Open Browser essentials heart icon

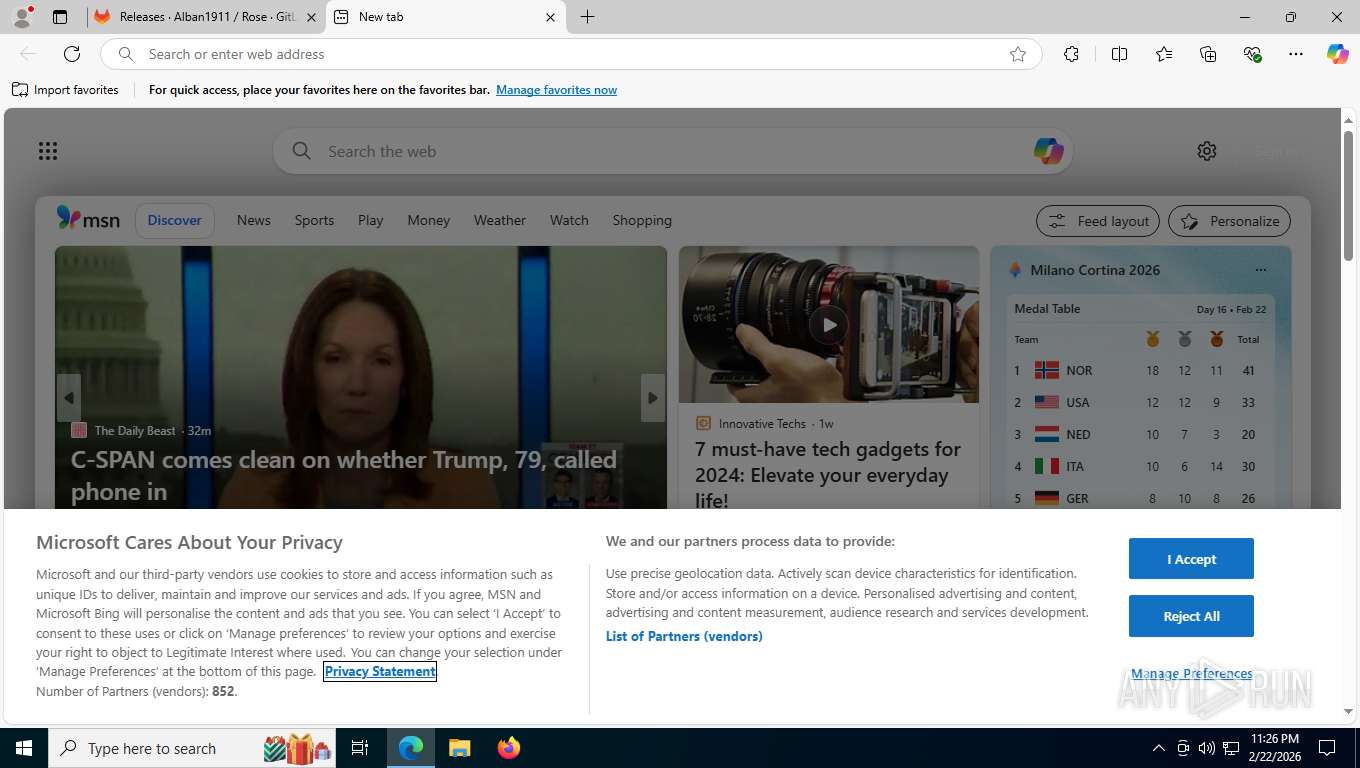click(1252, 54)
